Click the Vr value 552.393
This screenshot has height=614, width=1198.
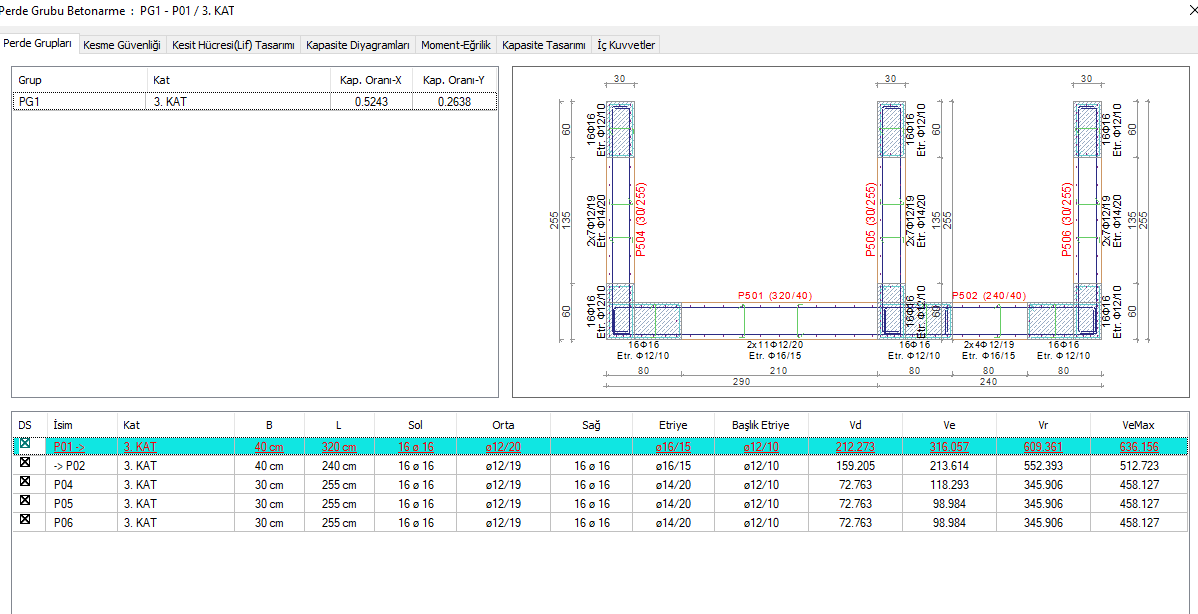click(x=1046, y=464)
